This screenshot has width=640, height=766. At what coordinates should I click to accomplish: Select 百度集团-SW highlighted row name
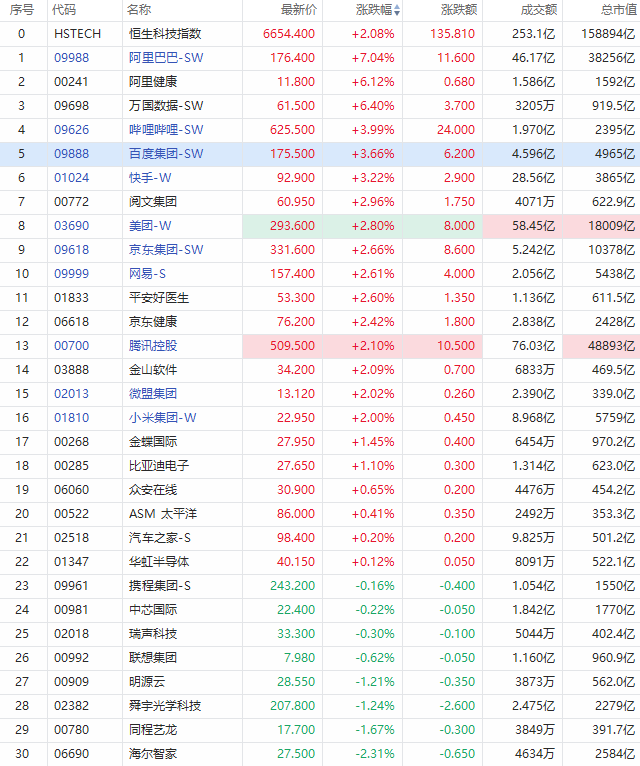coord(166,153)
